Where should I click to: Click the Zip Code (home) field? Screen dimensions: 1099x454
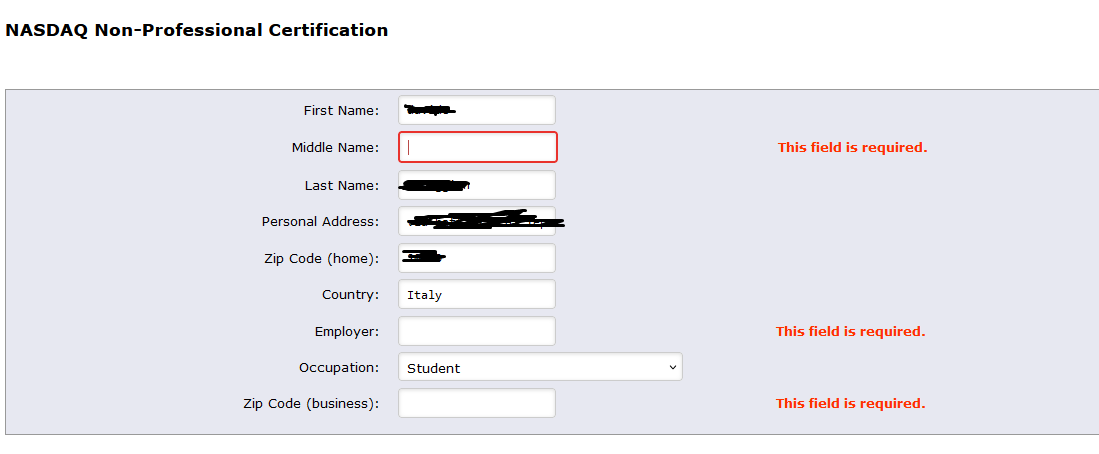point(476,258)
